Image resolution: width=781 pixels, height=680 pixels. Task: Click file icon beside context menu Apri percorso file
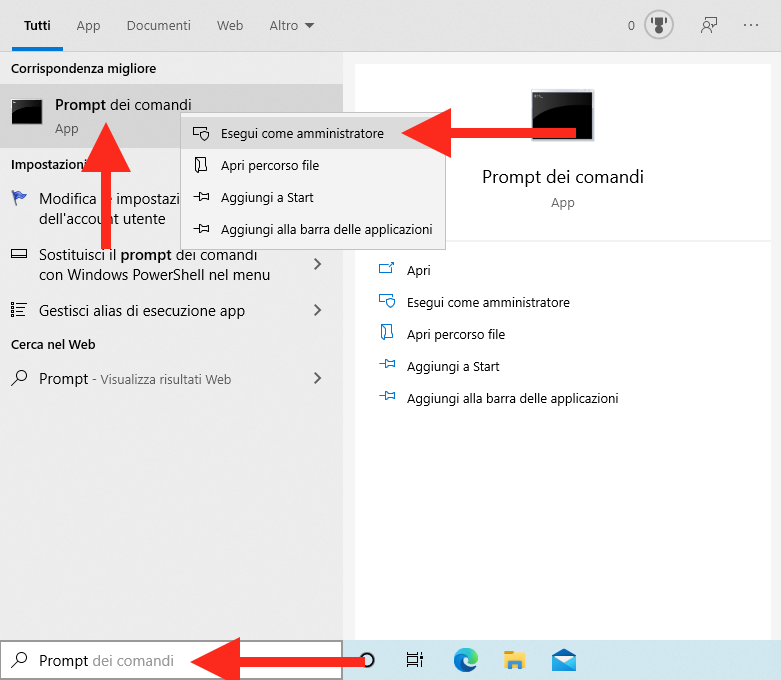[201, 165]
